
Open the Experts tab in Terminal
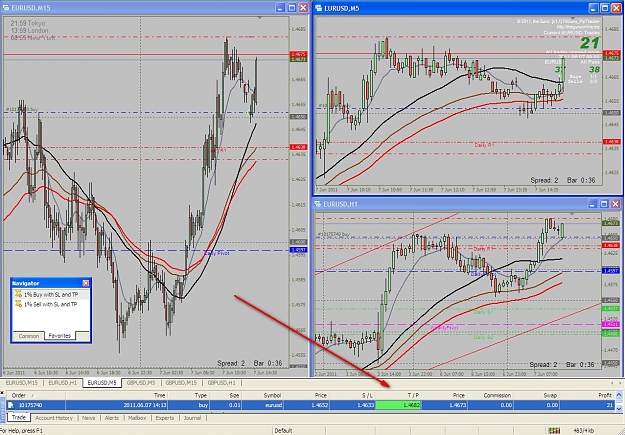165,418
